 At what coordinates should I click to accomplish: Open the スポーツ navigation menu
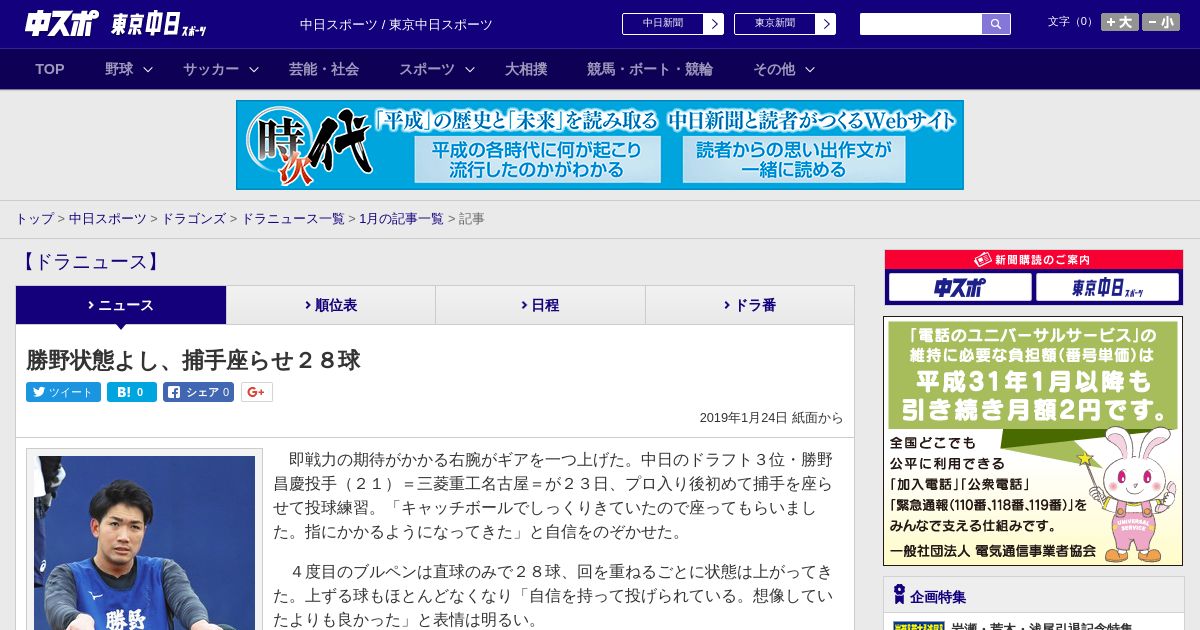click(427, 69)
